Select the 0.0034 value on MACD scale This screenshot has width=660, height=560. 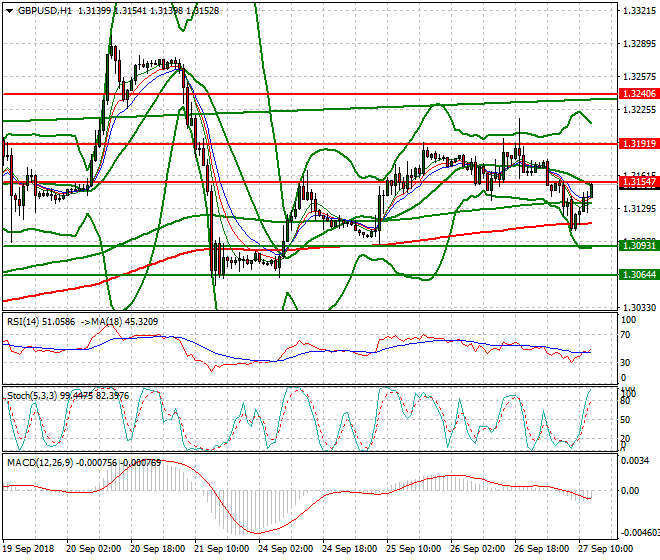pyautogui.click(x=635, y=461)
